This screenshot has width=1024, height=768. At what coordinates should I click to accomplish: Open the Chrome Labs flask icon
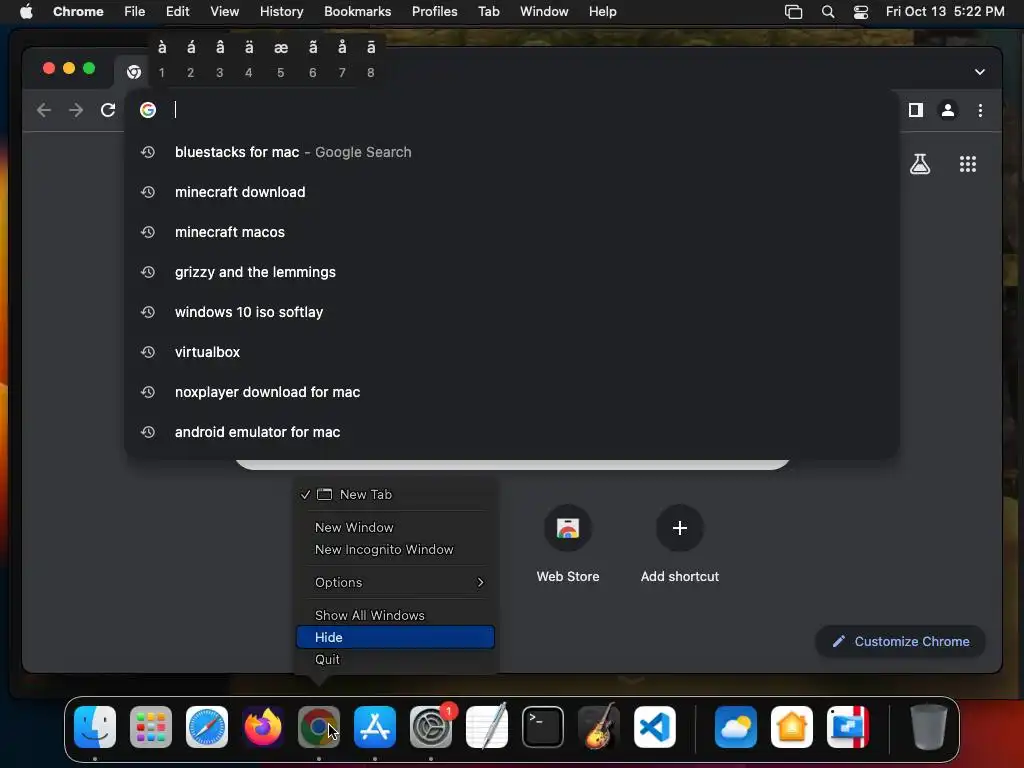pyautogui.click(x=920, y=164)
